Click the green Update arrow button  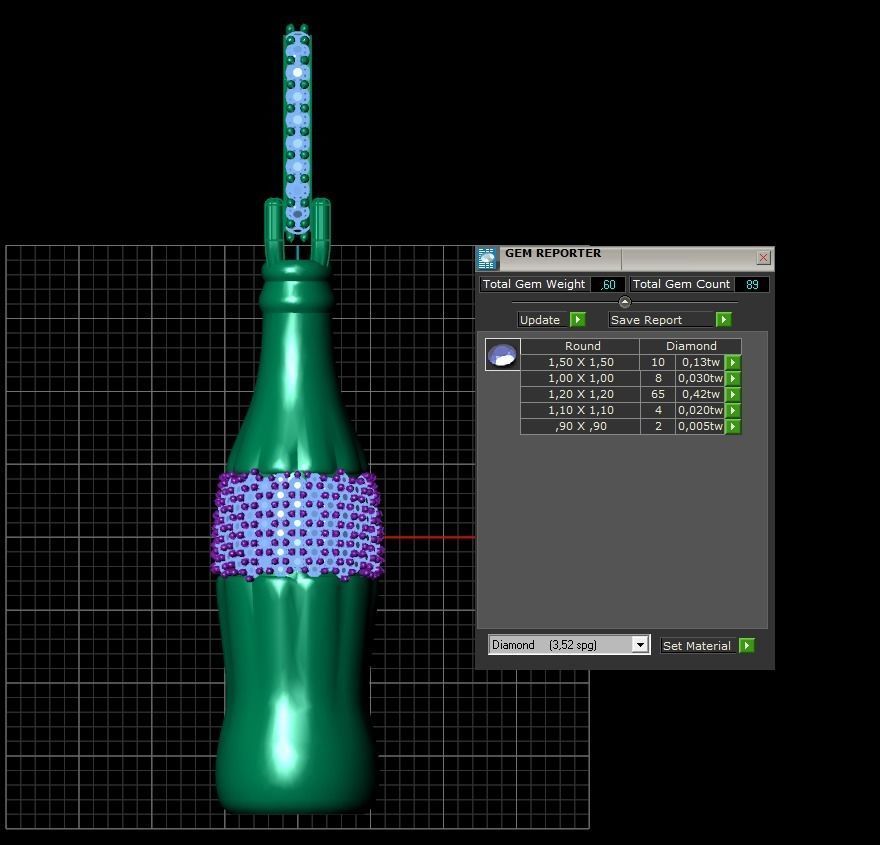click(x=578, y=319)
